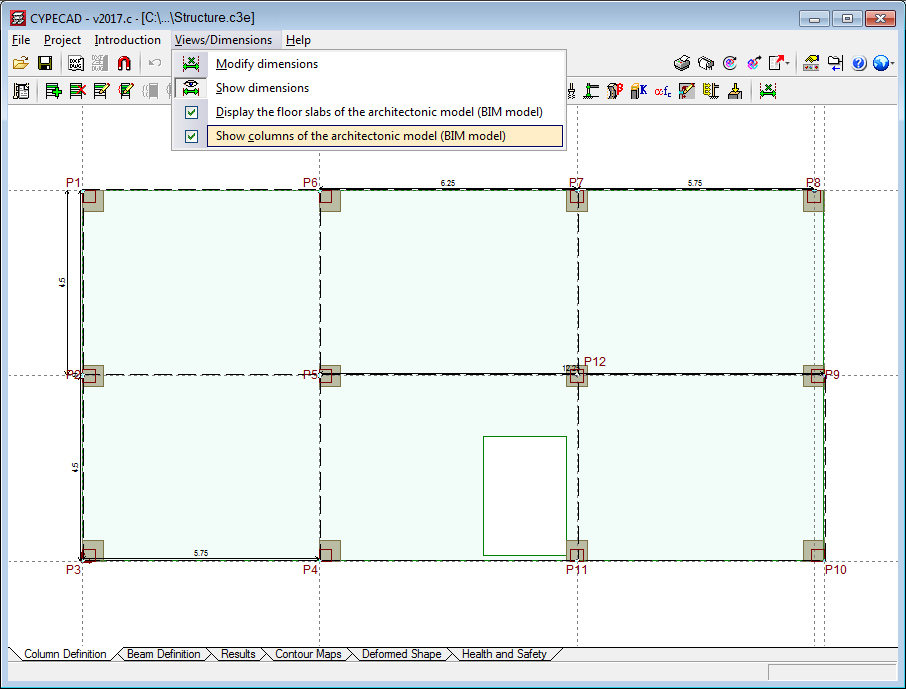
Task: Open the export document dropdown arrow
Action: [x=789, y=63]
